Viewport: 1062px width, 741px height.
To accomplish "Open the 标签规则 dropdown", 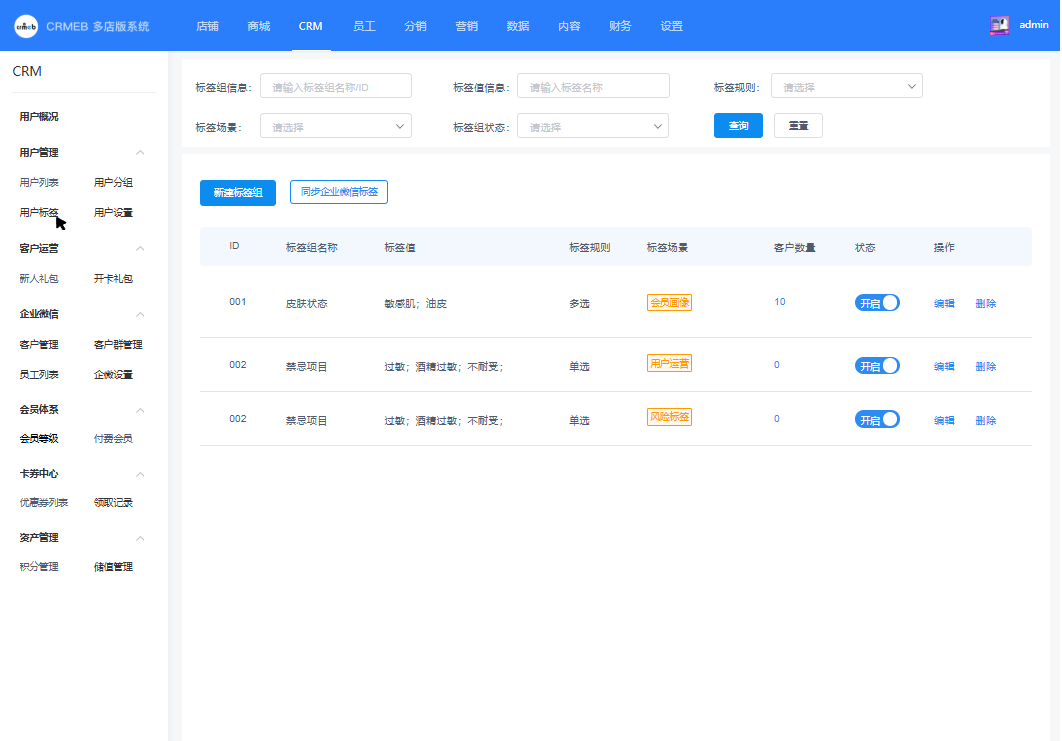I will (847, 87).
